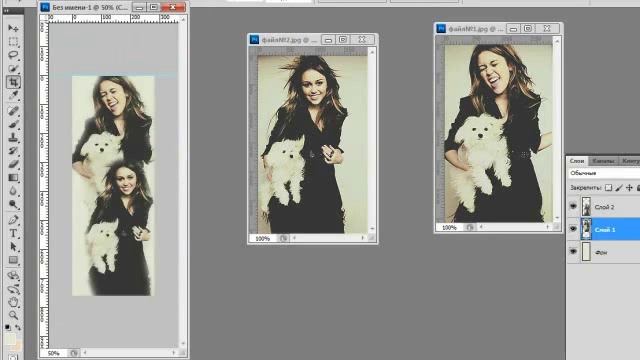640x360 pixels.
Task: Select the 3D Rotate tool
Action: click(13, 276)
